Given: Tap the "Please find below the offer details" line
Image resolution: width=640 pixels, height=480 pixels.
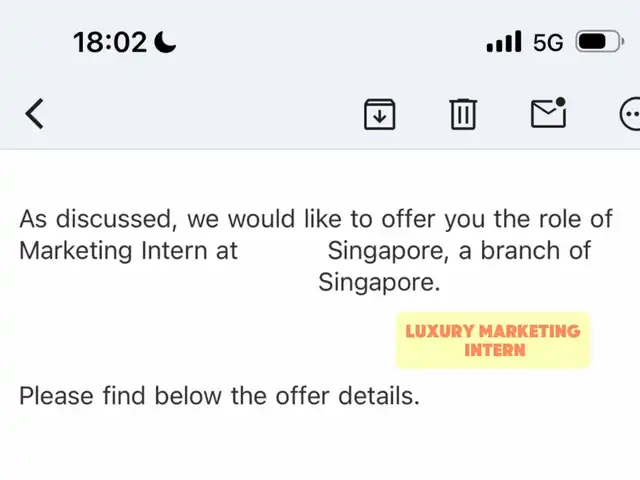Looking at the screenshot, I should pos(220,396).
